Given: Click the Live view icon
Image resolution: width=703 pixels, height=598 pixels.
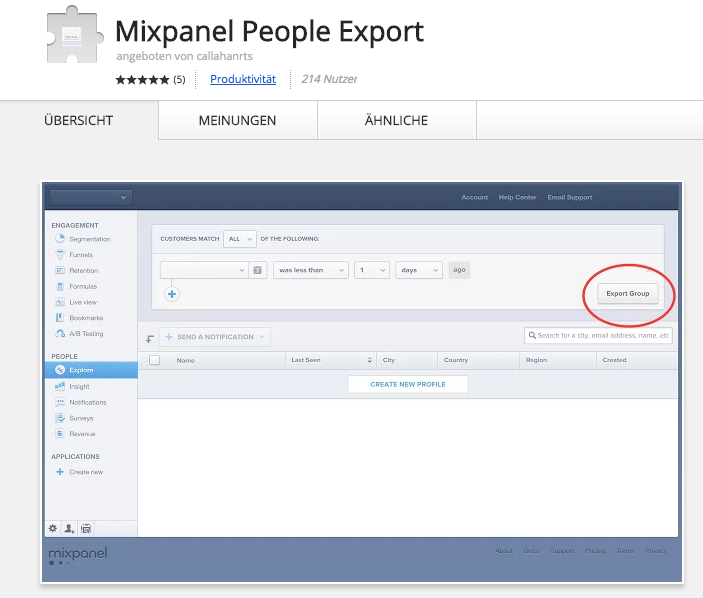Looking at the screenshot, I should [x=60, y=302].
